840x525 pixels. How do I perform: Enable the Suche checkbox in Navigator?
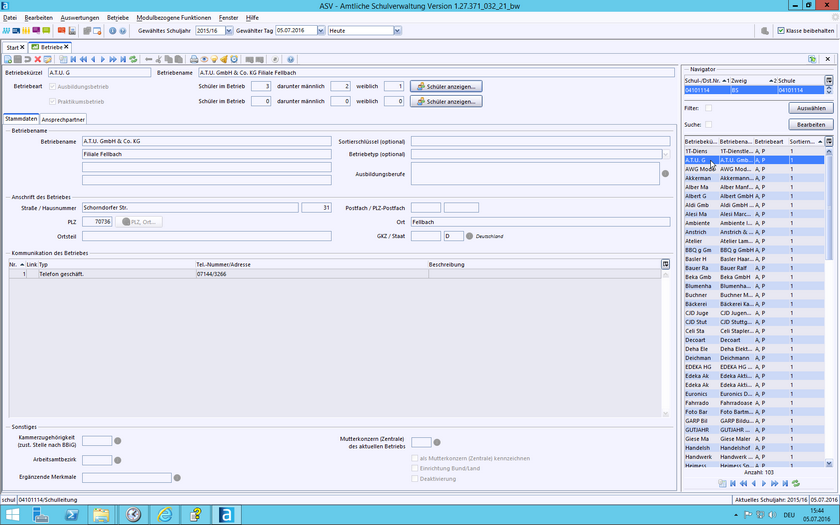click(708, 124)
